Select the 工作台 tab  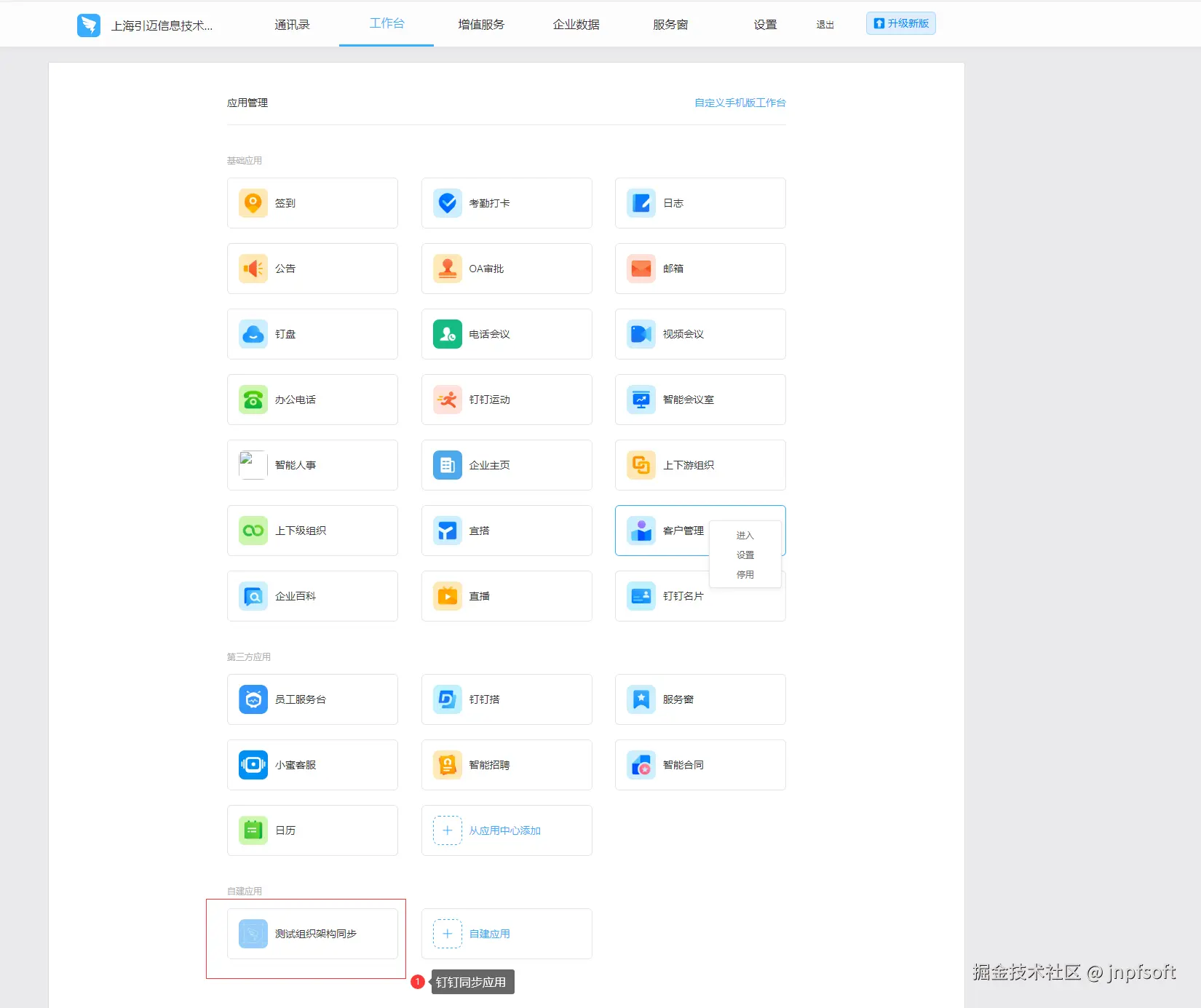pyautogui.click(x=387, y=23)
